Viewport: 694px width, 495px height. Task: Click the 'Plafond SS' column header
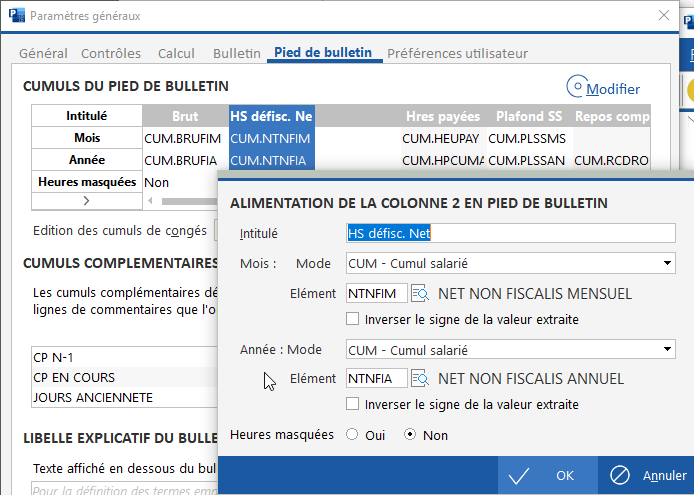point(529,116)
